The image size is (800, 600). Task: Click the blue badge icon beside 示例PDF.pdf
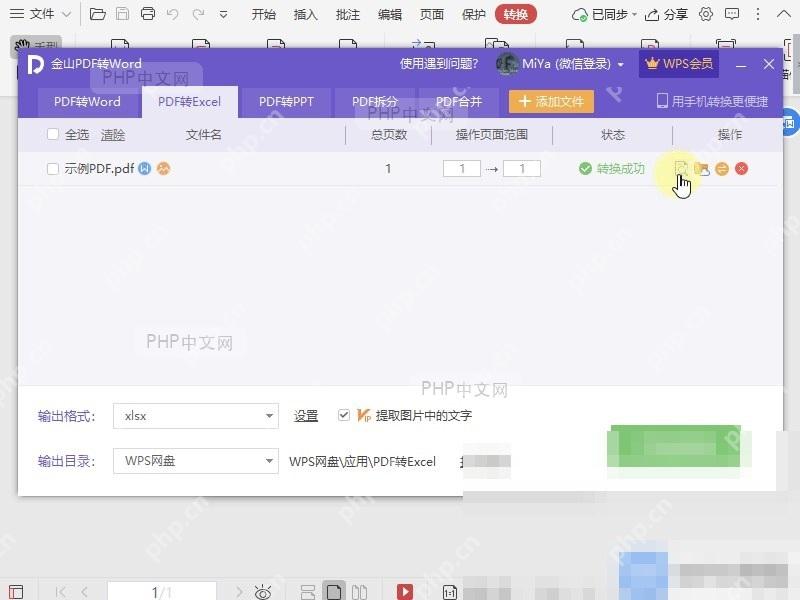pos(145,168)
